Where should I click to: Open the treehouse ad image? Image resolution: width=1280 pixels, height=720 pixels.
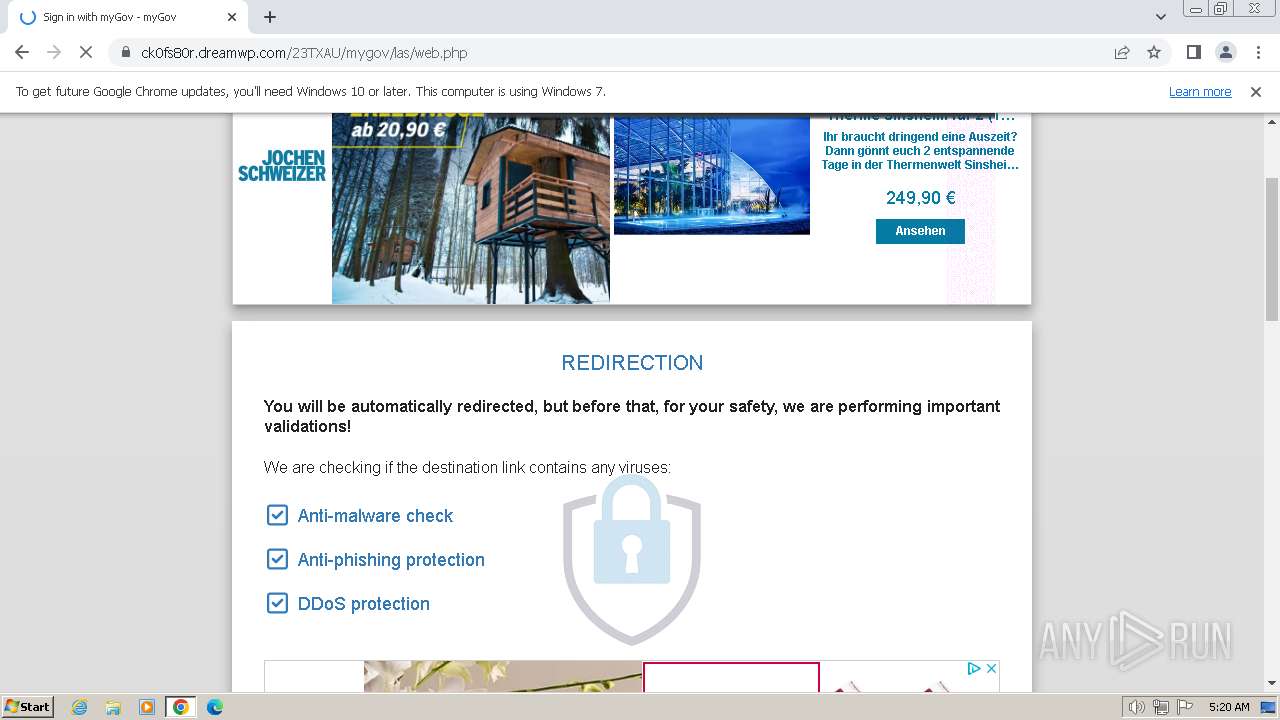[471, 208]
